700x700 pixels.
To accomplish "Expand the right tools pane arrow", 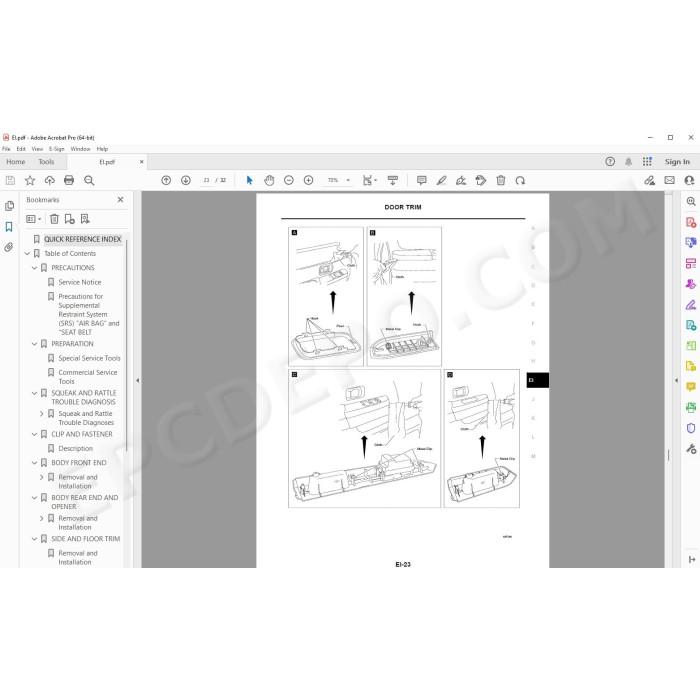I will click(676, 380).
